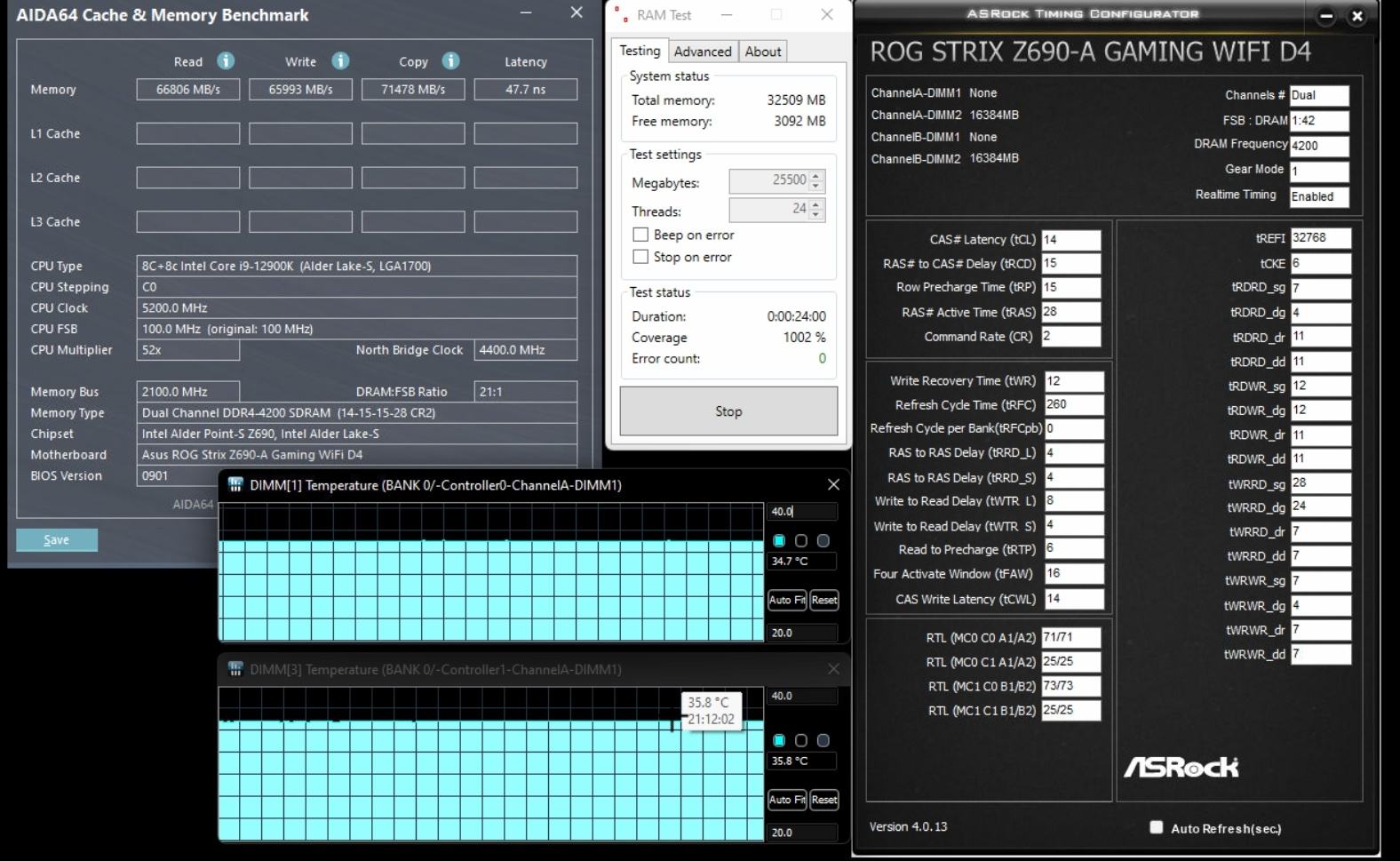Click the DIMM[1] temperature graph area
Screen dimensions: 1400x861
(491, 572)
